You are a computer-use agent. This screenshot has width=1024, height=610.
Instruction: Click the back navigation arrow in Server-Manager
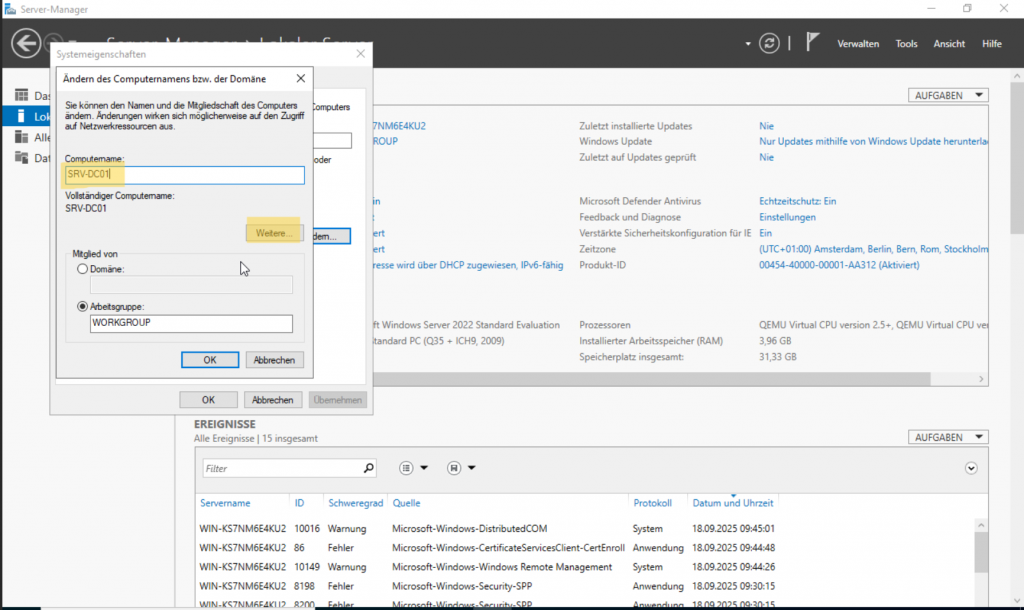[x=26, y=43]
